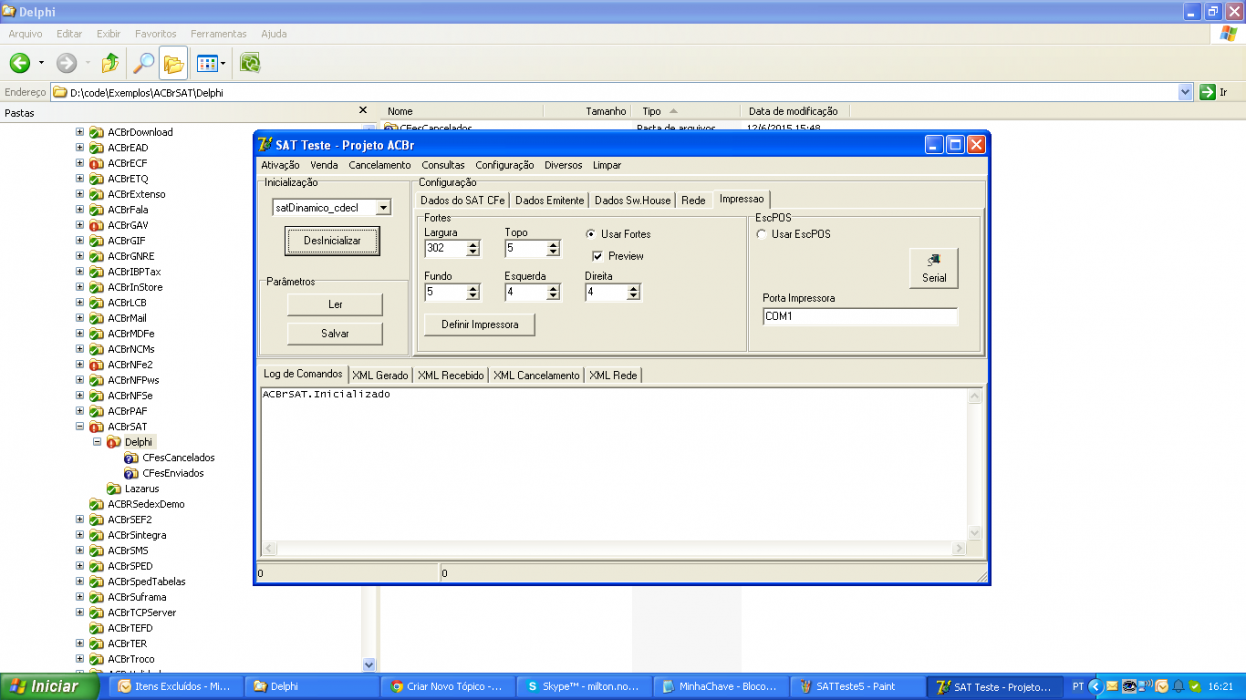The width and height of the screenshot is (1246, 700).
Task: Open the Cancelamento menu
Action: [x=379, y=165]
